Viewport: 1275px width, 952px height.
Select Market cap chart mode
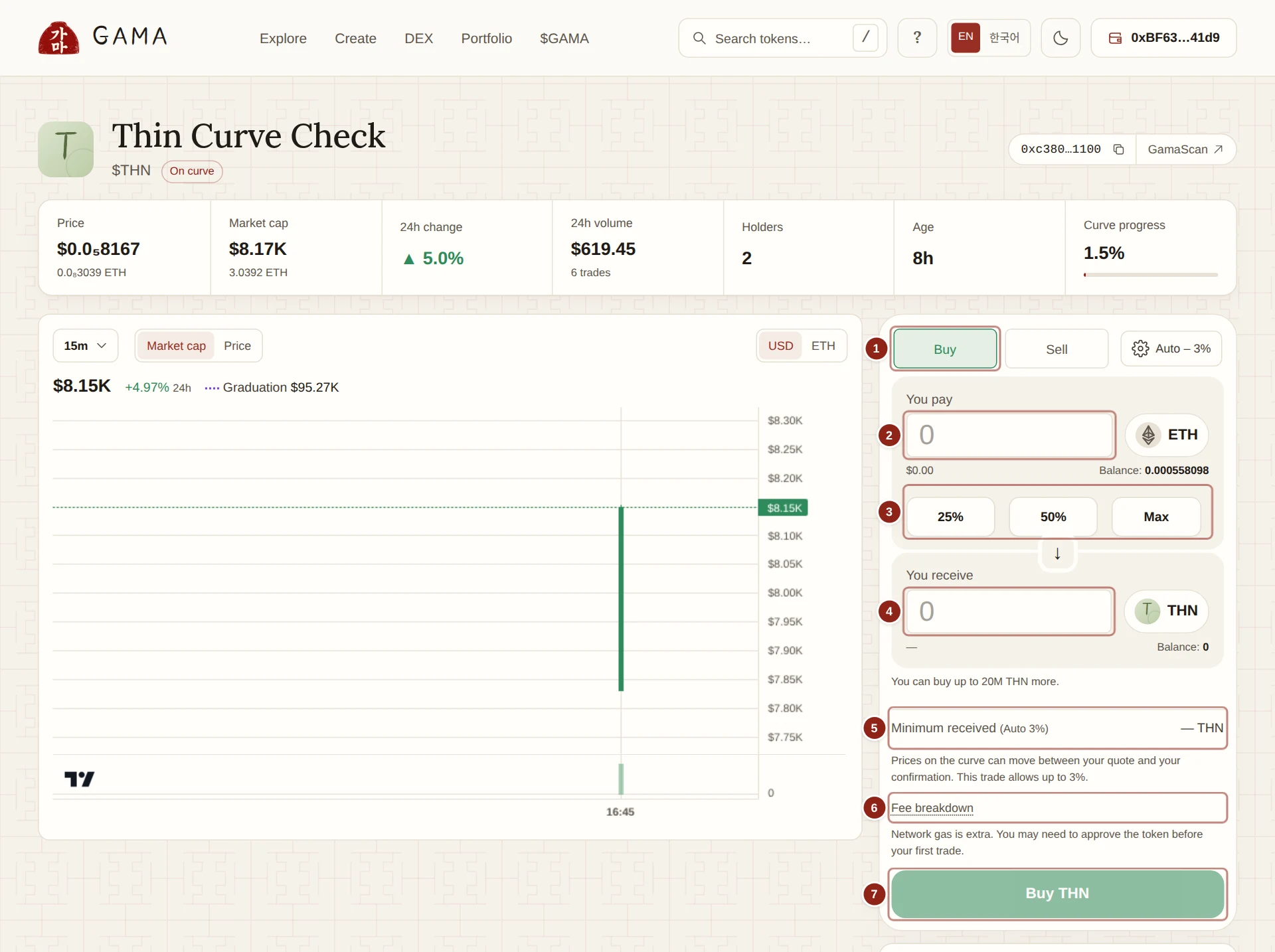176,346
